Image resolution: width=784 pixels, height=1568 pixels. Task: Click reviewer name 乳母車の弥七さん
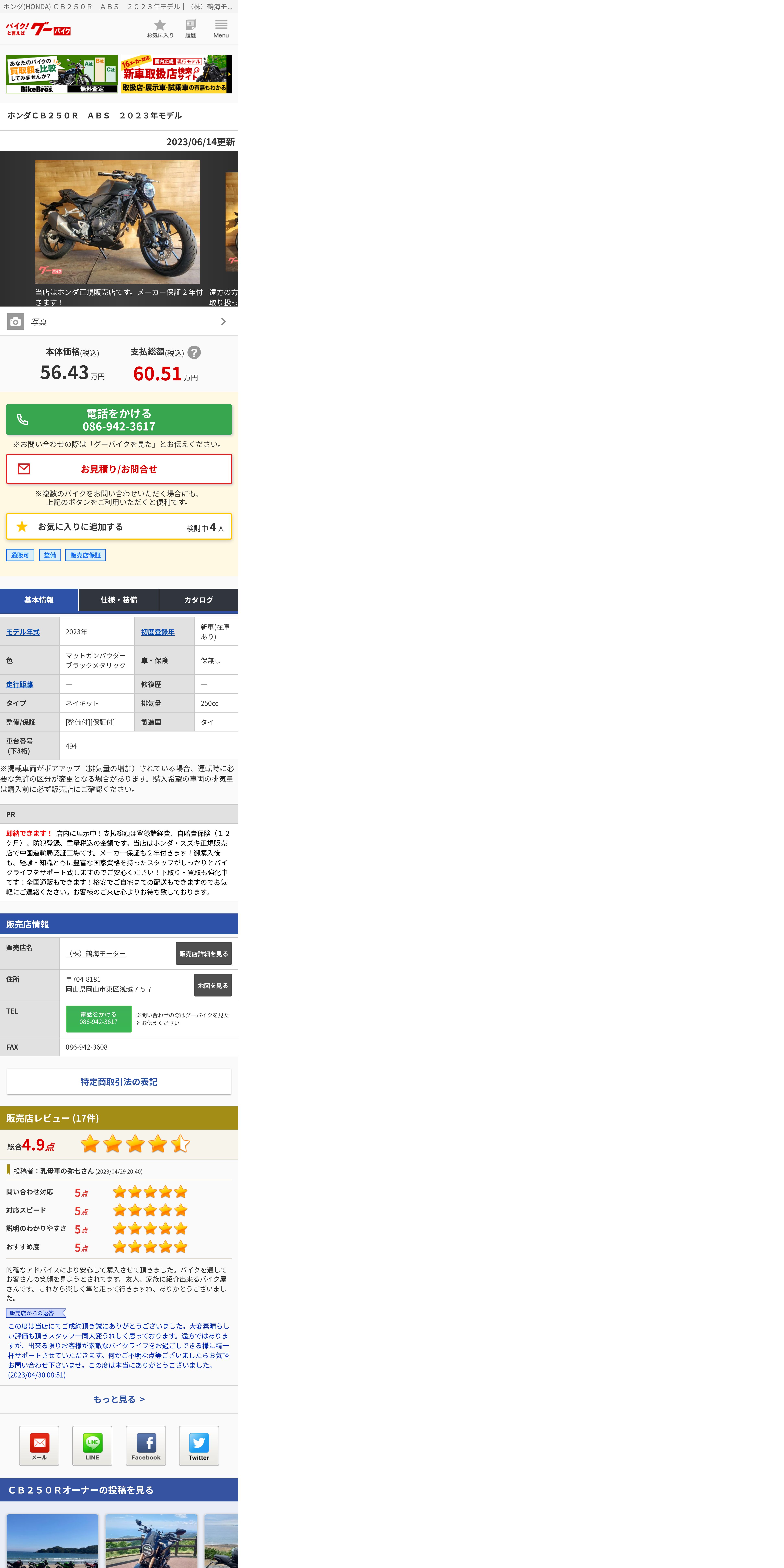click(67, 1171)
